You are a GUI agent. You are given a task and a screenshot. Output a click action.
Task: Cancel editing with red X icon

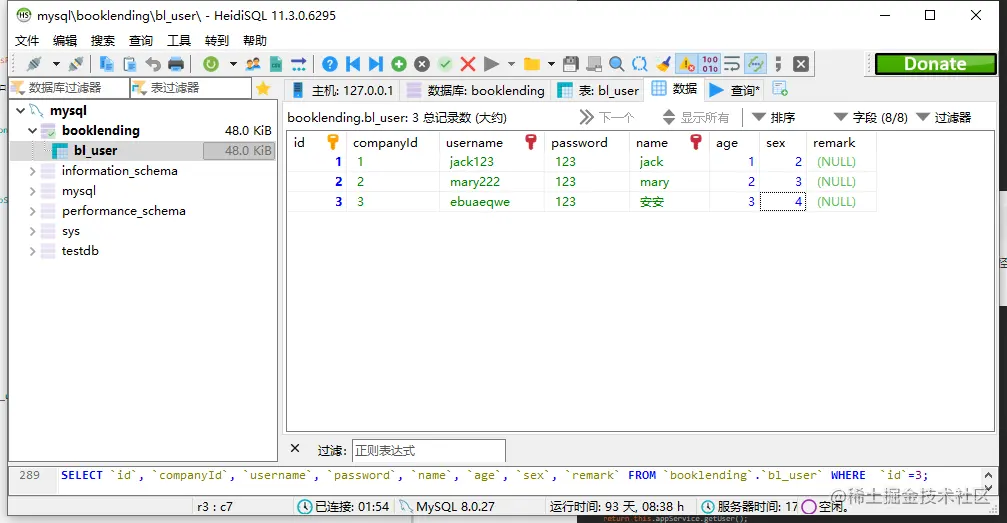pos(468,64)
